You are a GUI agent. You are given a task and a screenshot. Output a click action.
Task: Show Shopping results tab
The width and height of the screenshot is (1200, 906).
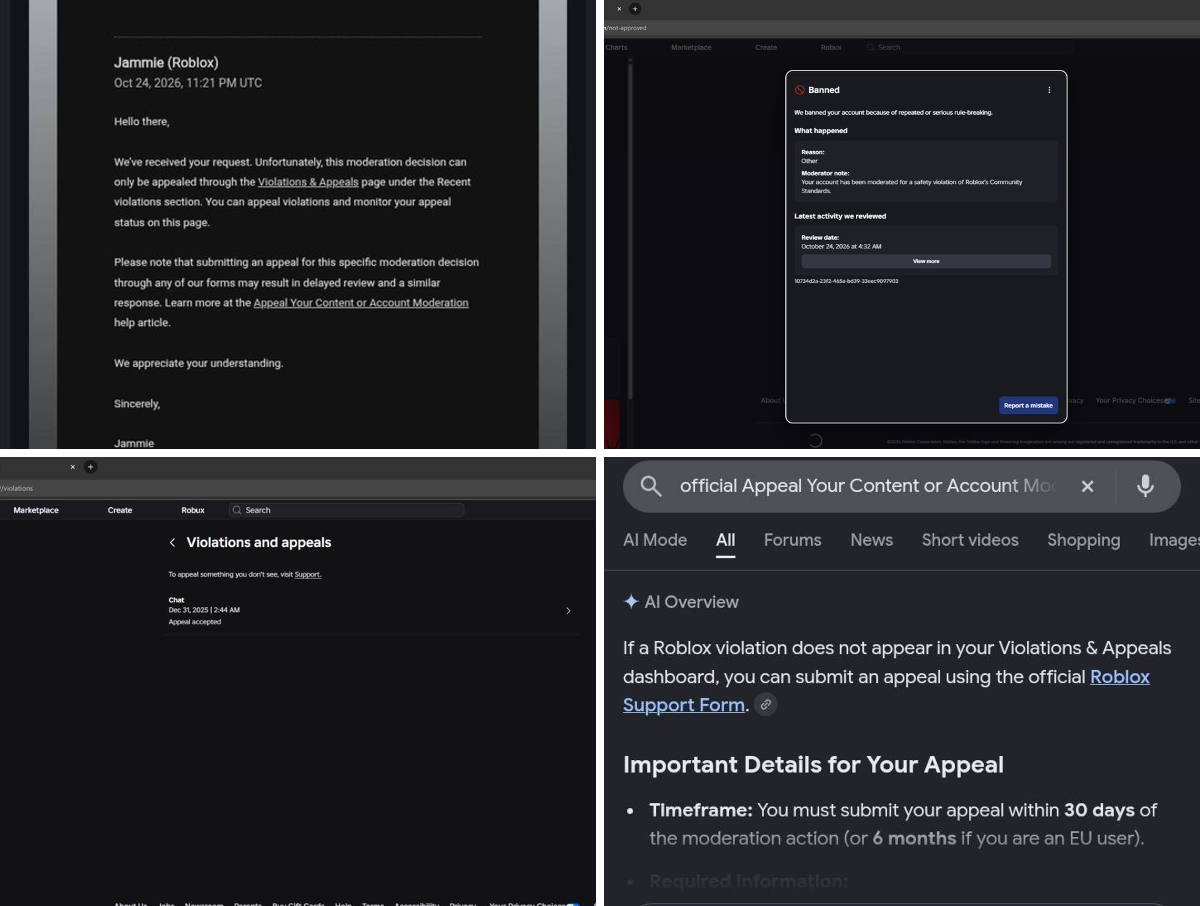click(x=1083, y=540)
